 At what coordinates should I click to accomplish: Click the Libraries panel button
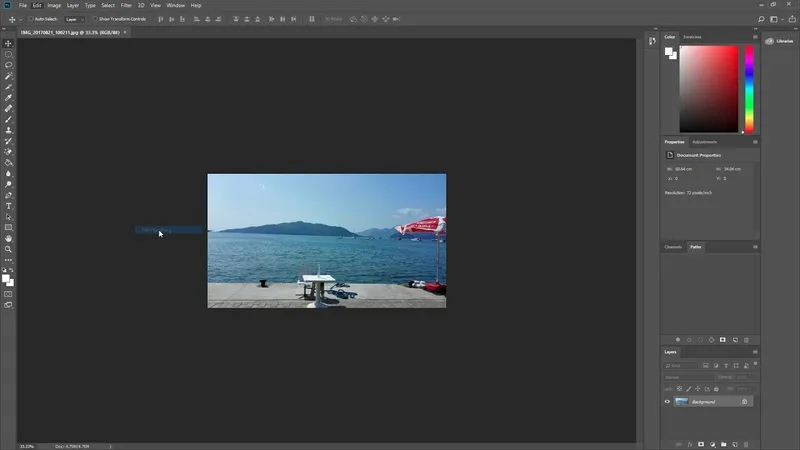click(x=780, y=41)
